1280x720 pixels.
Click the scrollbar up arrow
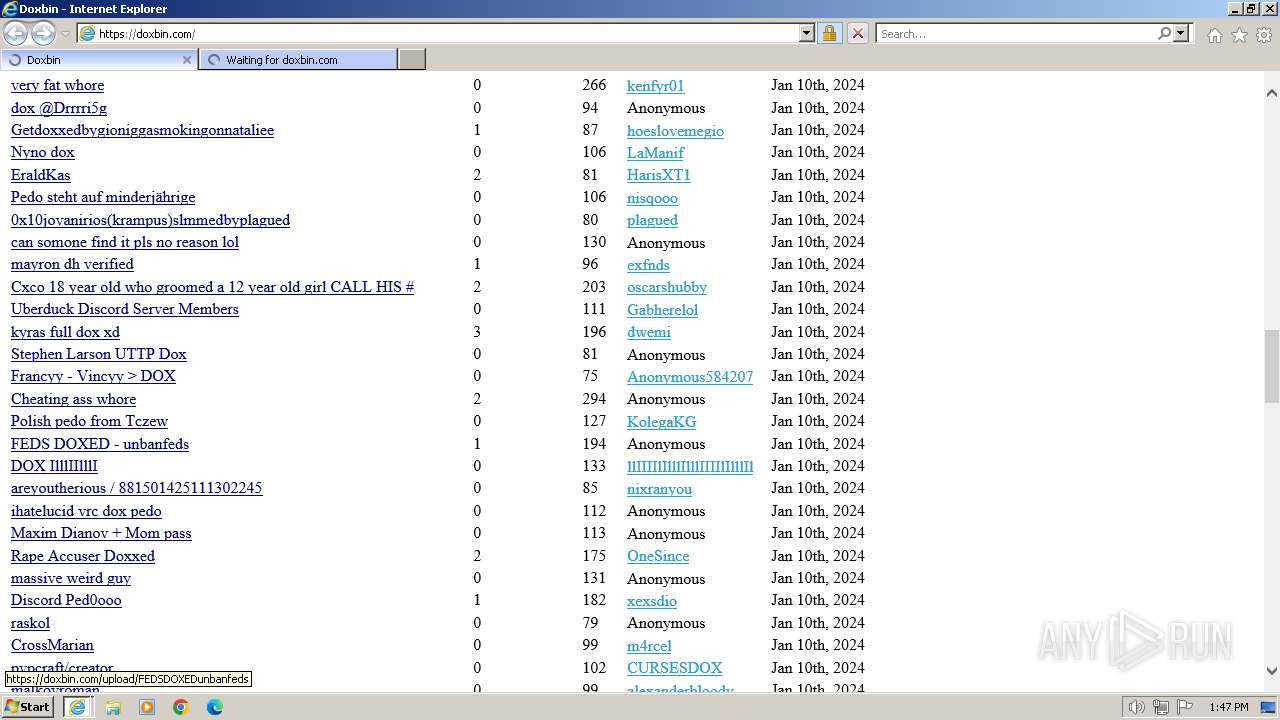(x=1272, y=93)
